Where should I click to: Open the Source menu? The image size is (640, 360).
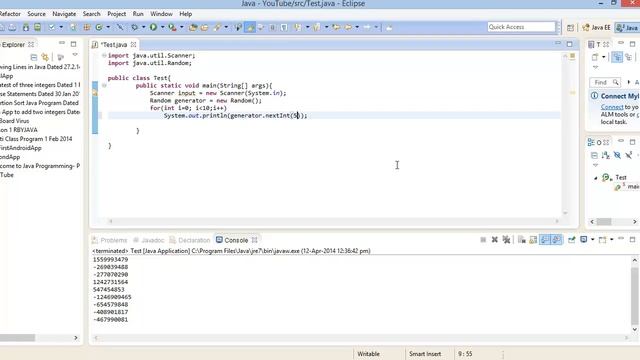36,14
